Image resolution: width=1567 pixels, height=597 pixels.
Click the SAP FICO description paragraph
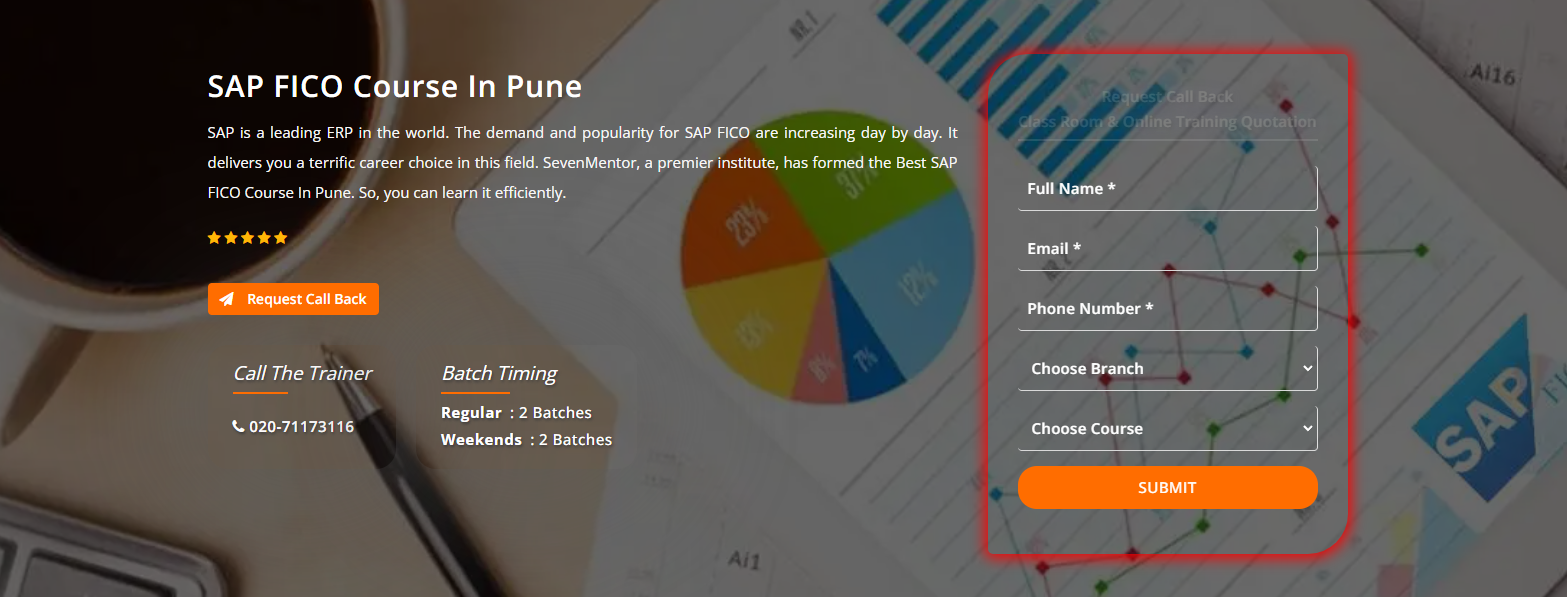pos(582,162)
